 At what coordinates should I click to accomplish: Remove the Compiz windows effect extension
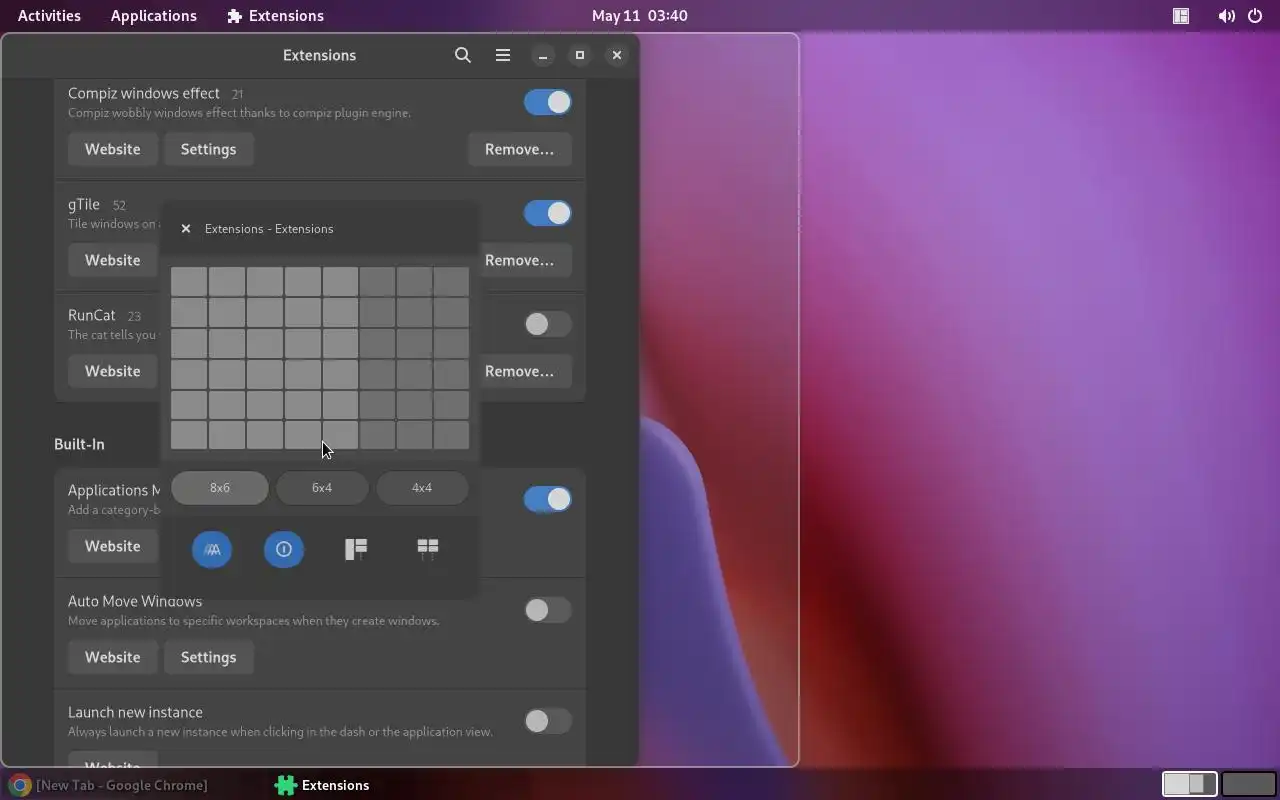pyautogui.click(x=519, y=149)
